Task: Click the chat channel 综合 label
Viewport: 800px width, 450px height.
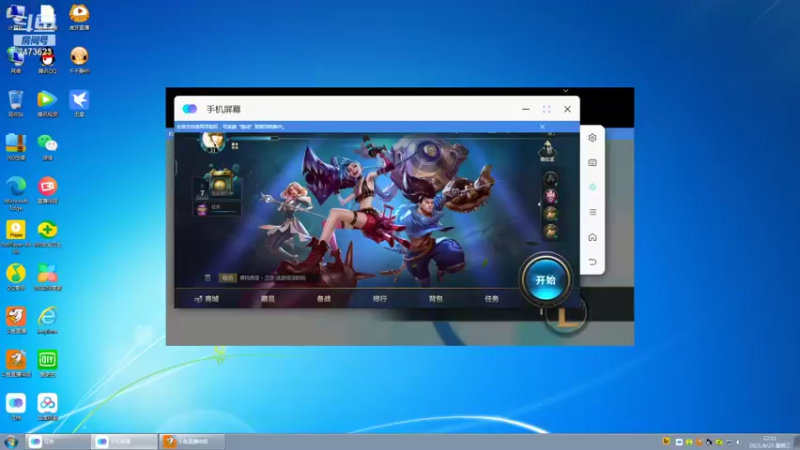Action: tap(227, 278)
